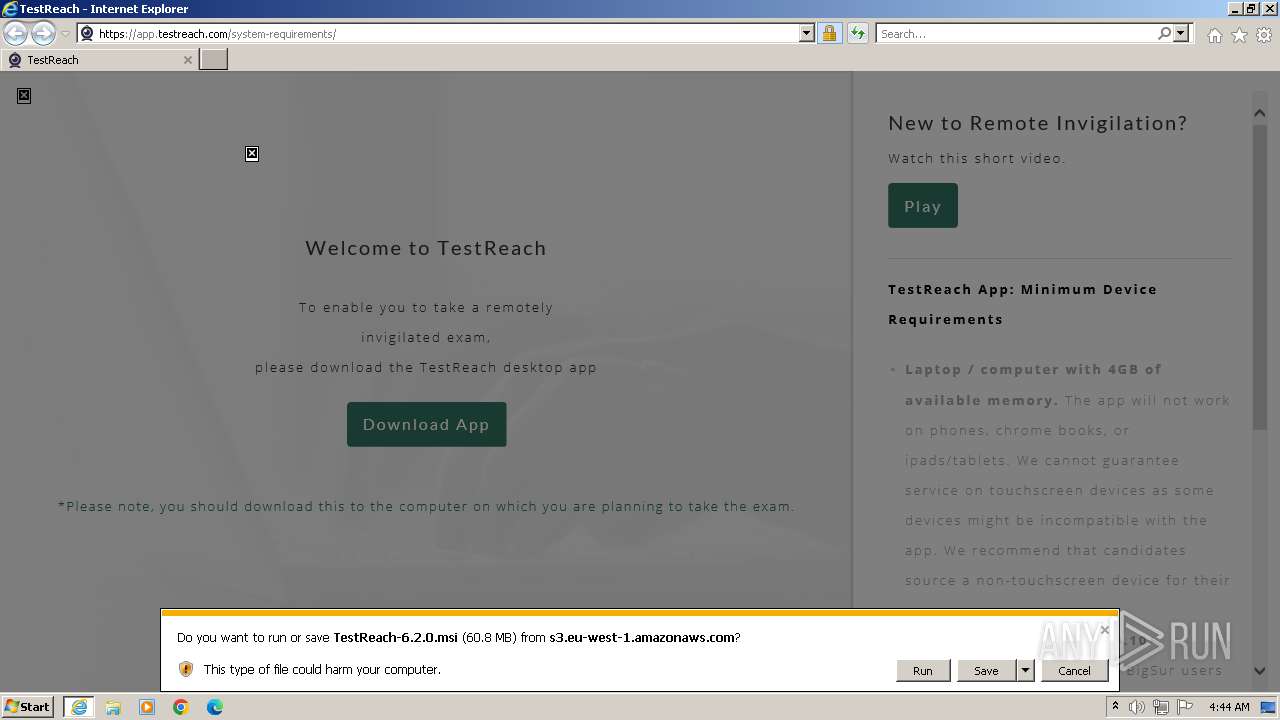Click the TestReach-6.2.0.msi file name
The width and height of the screenshot is (1280, 720).
(395, 637)
